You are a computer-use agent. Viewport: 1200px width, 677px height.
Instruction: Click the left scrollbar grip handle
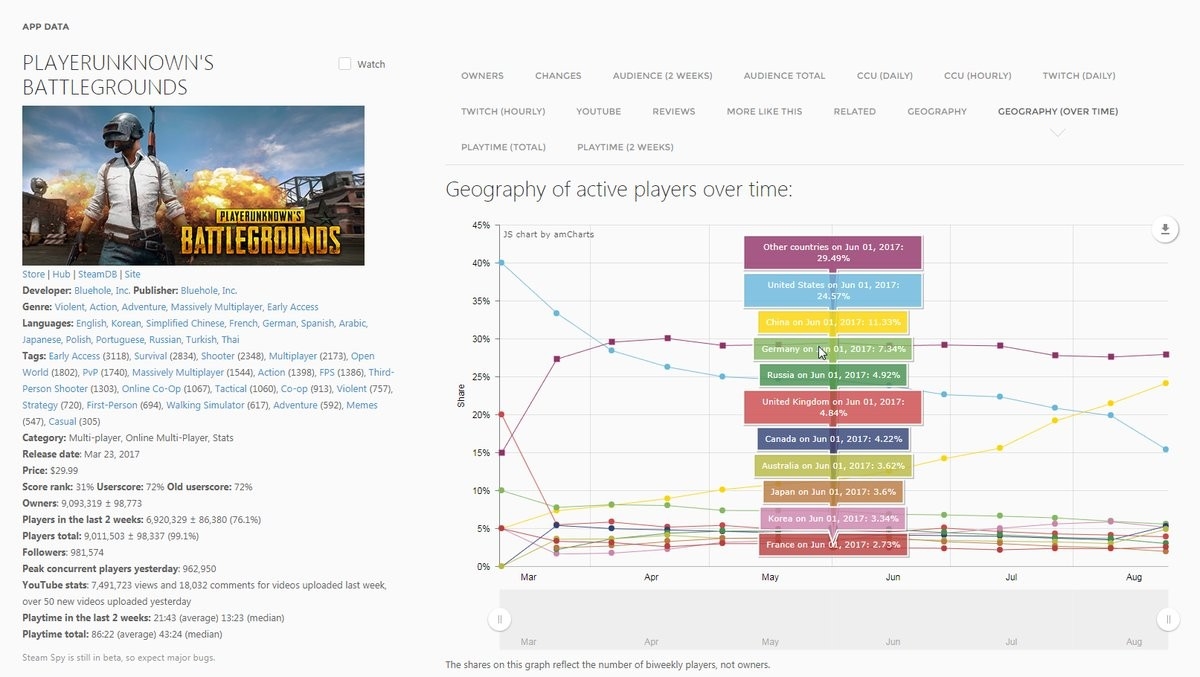pos(500,620)
